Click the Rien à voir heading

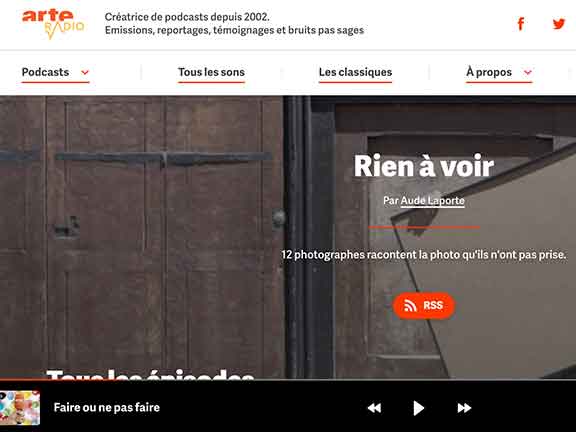tap(424, 166)
